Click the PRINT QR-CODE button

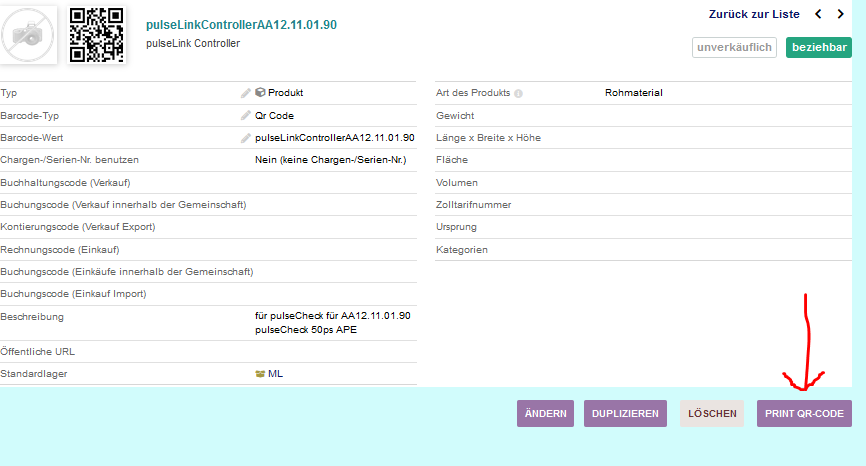pos(804,414)
